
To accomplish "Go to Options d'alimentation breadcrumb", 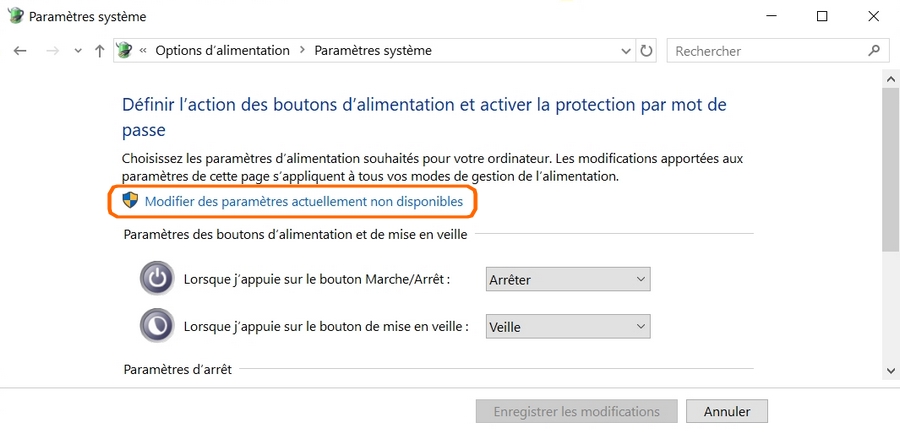I will point(222,51).
